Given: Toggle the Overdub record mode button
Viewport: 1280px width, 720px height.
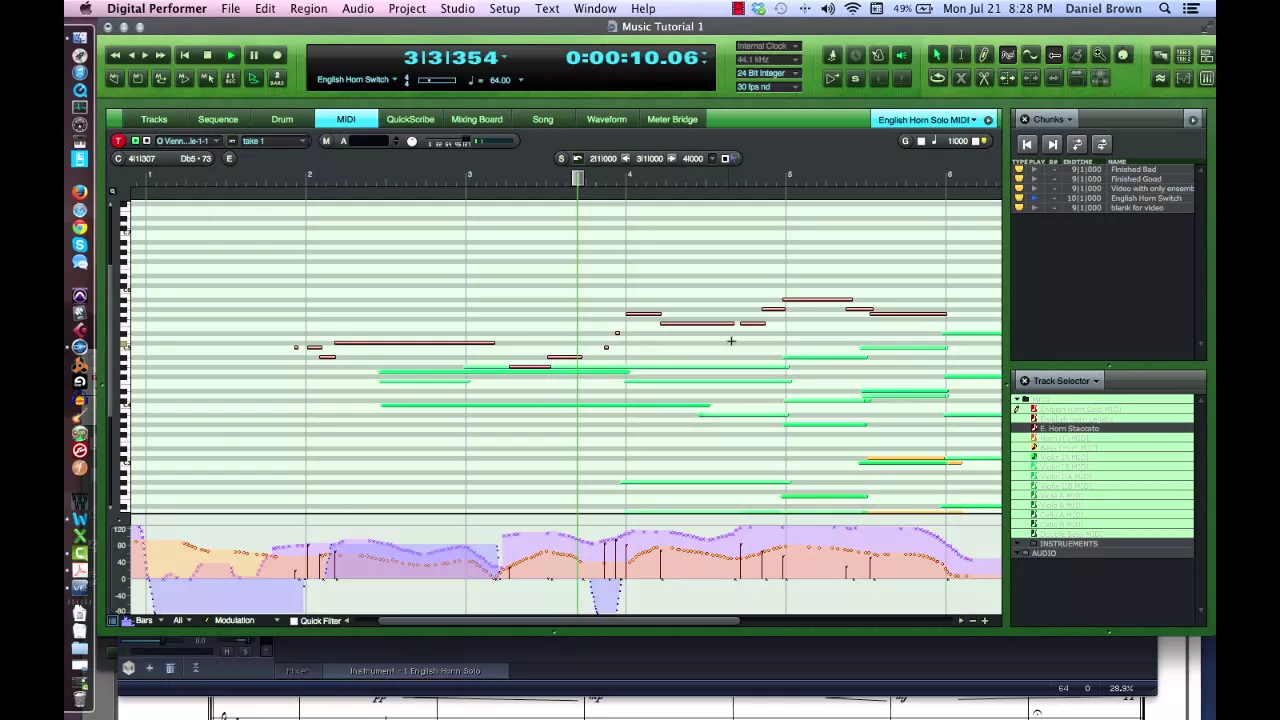Looking at the screenshot, I should [231, 79].
